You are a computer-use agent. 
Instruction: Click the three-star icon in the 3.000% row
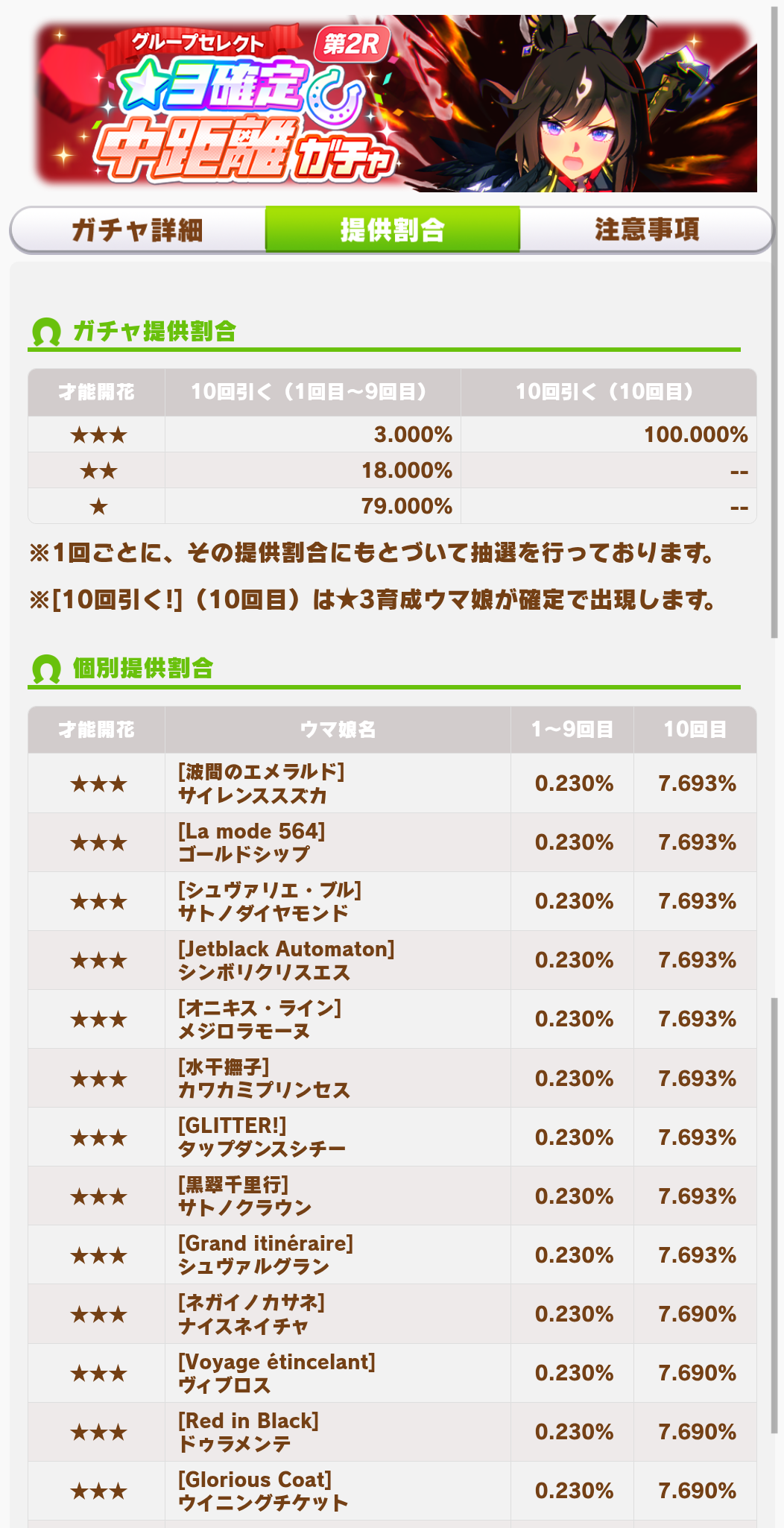click(x=98, y=435)
